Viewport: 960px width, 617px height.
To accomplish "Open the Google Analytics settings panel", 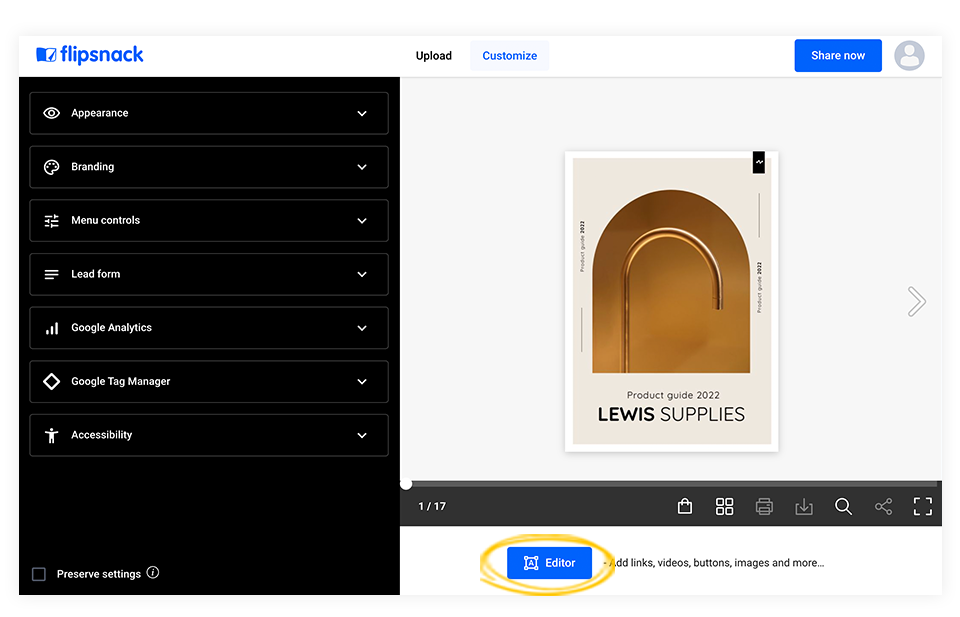I will tap(208, 328).
